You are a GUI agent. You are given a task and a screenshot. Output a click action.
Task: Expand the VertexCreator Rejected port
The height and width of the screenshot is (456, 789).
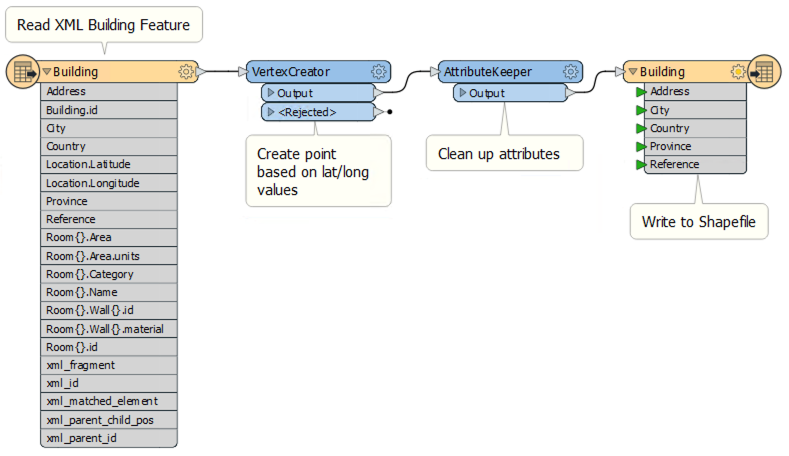click(270, 112)
